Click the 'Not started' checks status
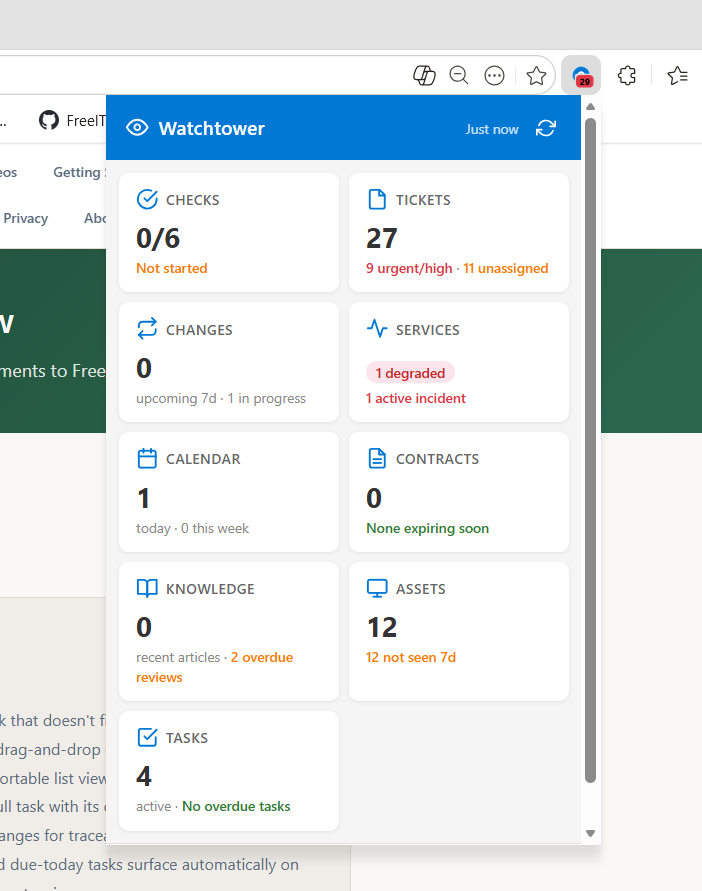The height and width of the screenshot is (891, 702). pyautogui.click(x=172, y=268)
